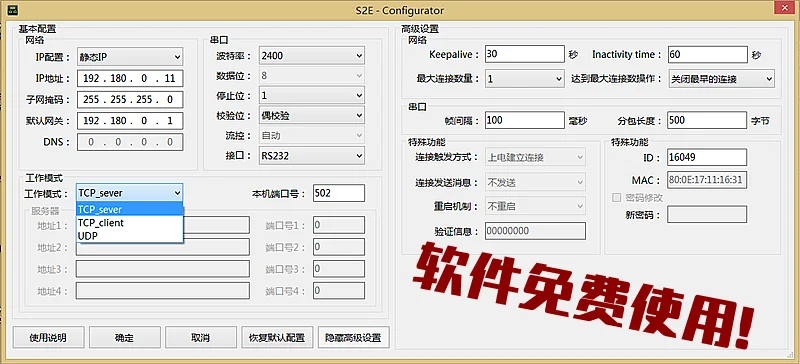Click the 本机端口号 label
This screenshot has width=800, height=364.
(279, 194)
